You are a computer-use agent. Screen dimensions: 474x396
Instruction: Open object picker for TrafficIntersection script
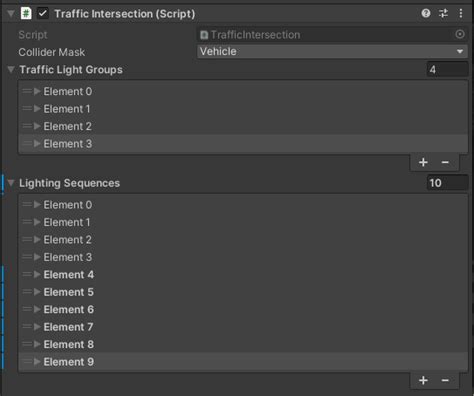coord(460,34)
